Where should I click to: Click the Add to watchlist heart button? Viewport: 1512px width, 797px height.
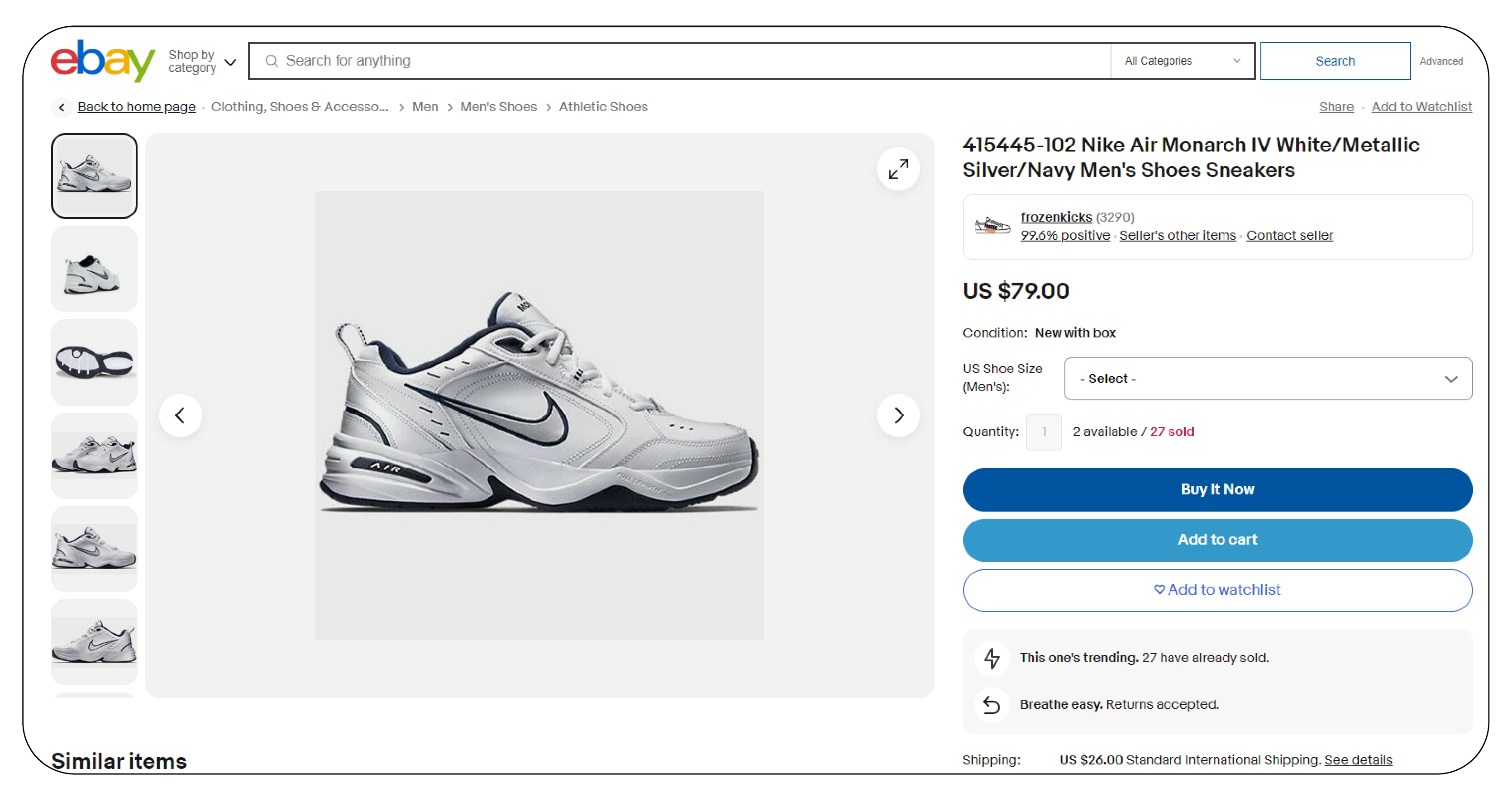[x=1217, y=590]
